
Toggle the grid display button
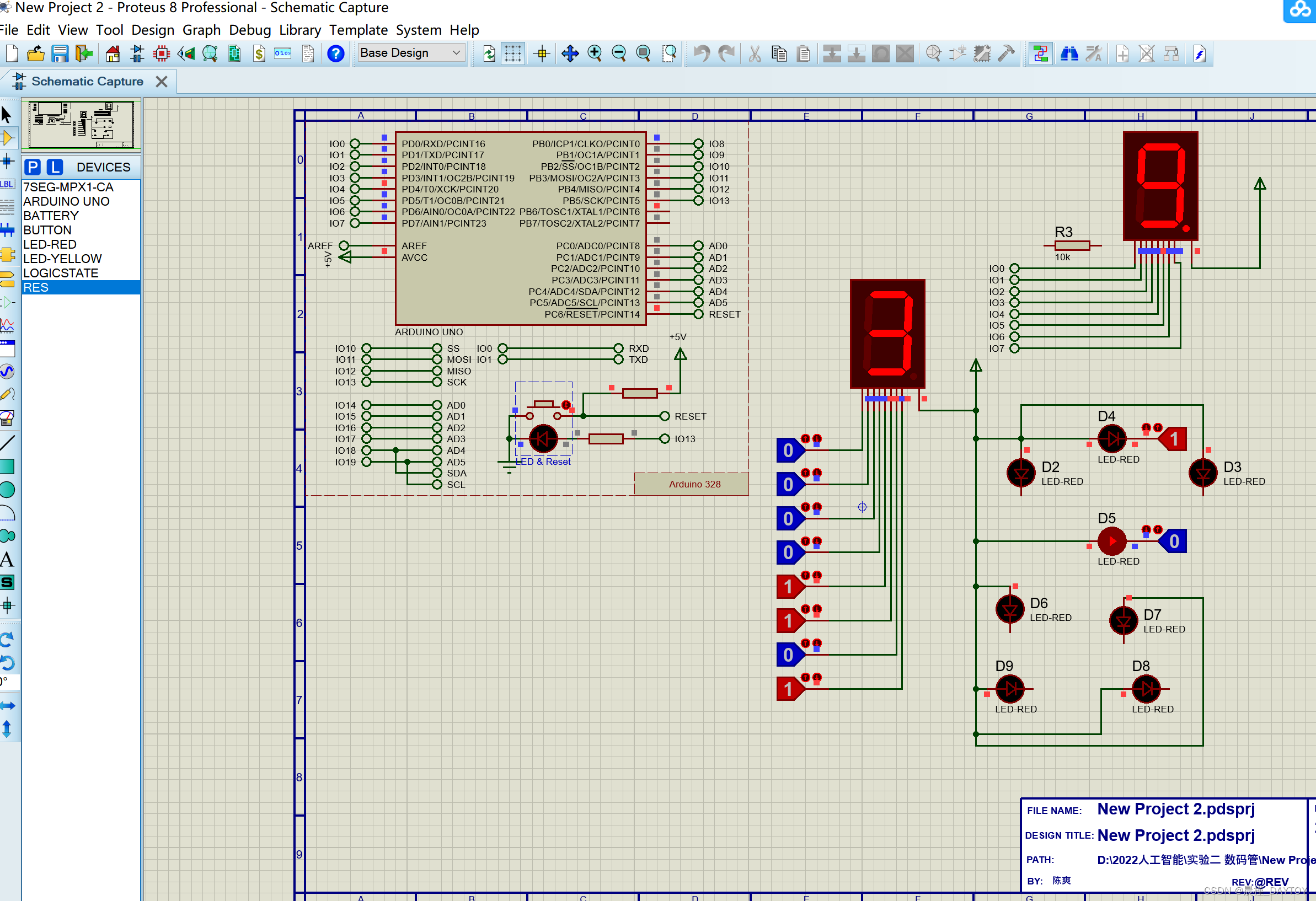point(513,54)
